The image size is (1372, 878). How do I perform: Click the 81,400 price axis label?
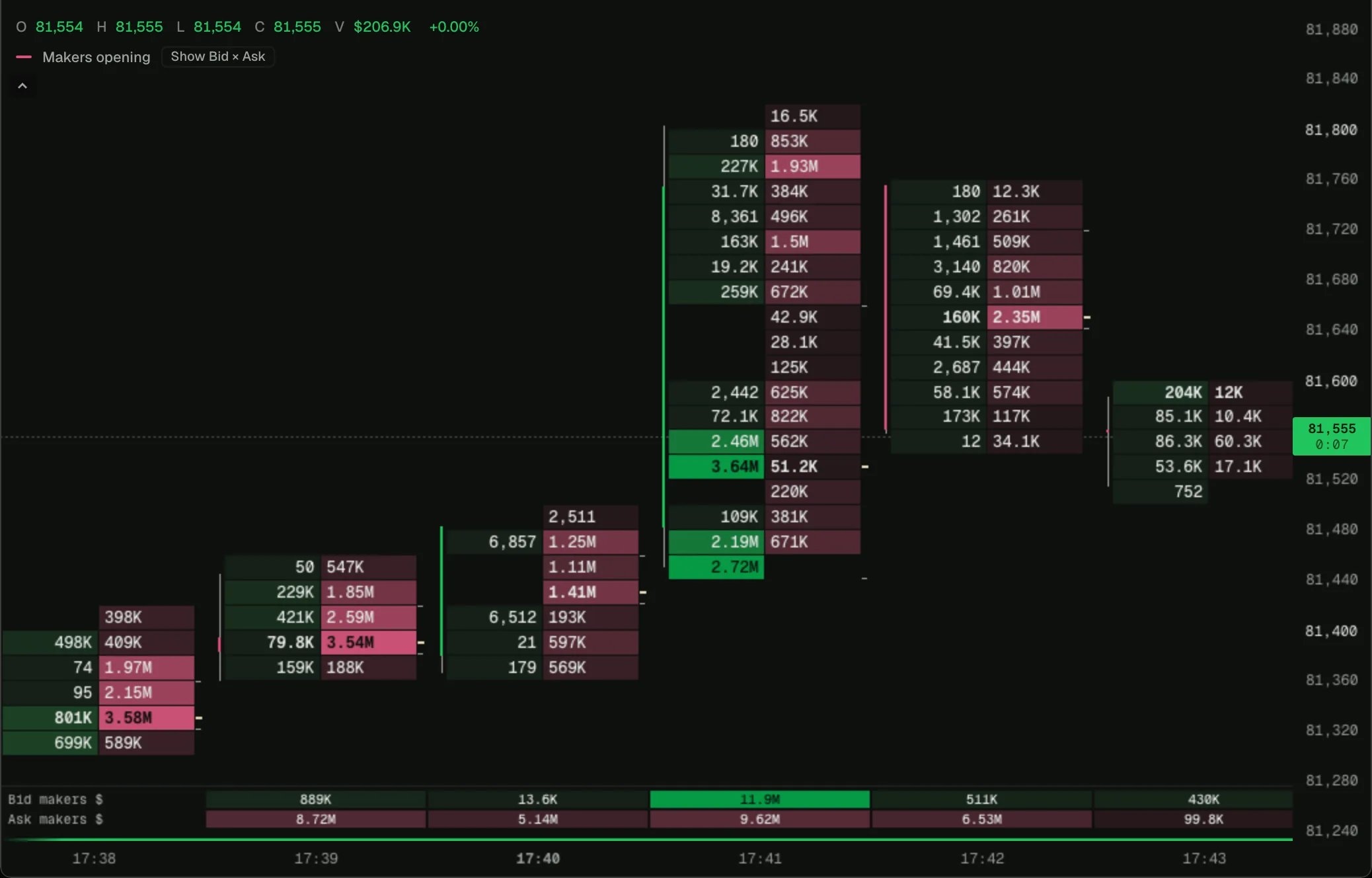click(x=1331, y=631)
